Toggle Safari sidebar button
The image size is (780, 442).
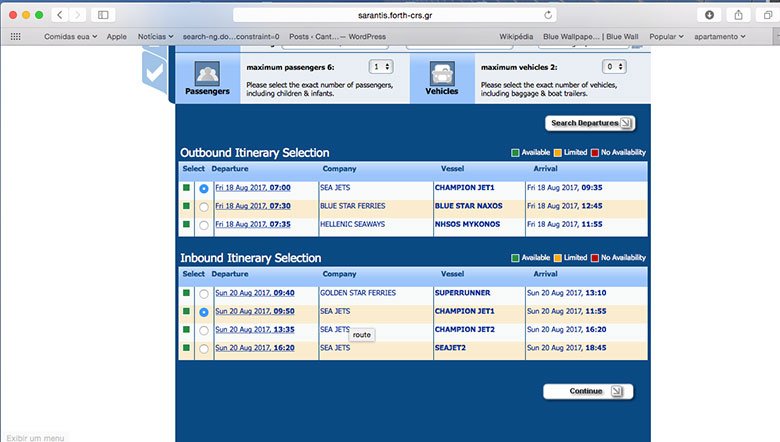coord(103,15)
